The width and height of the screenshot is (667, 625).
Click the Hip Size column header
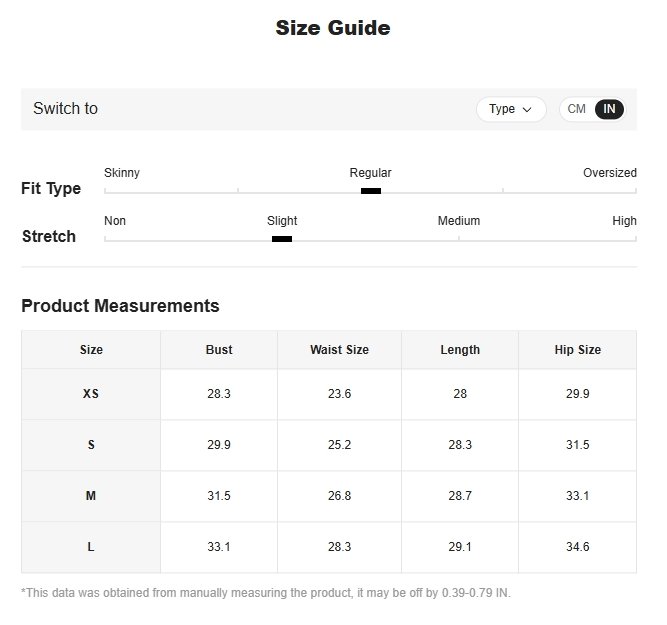(x=578, y=350)
